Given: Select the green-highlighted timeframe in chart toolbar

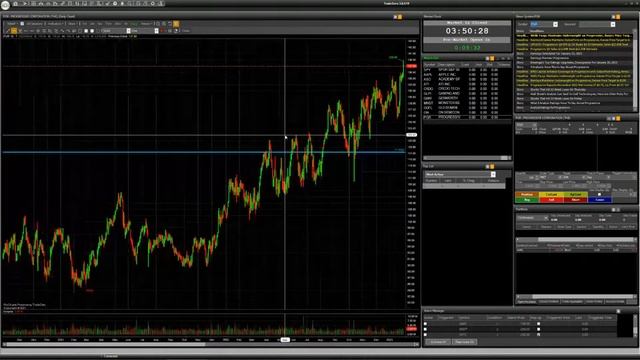Looking at the screenshot, I should 134,24.
